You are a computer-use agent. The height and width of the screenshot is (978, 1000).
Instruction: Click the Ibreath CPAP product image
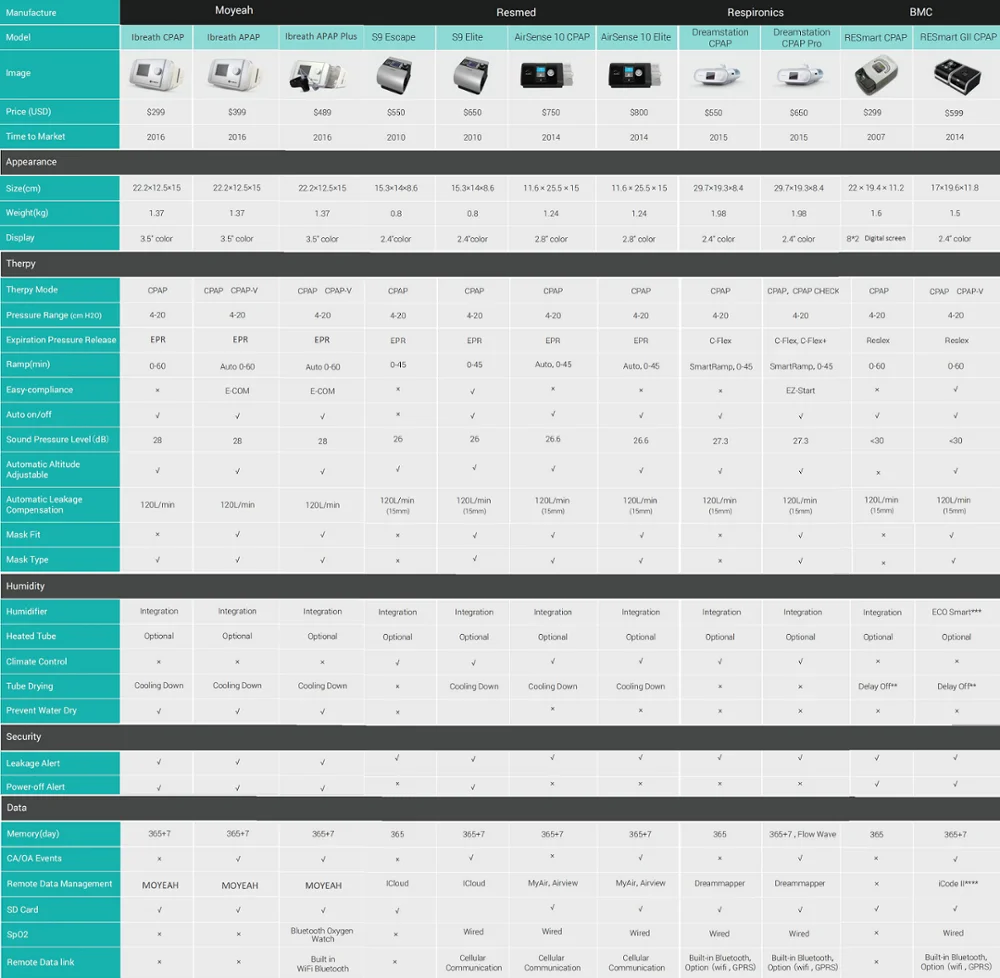pyautogui.click(x=156, y=74)
